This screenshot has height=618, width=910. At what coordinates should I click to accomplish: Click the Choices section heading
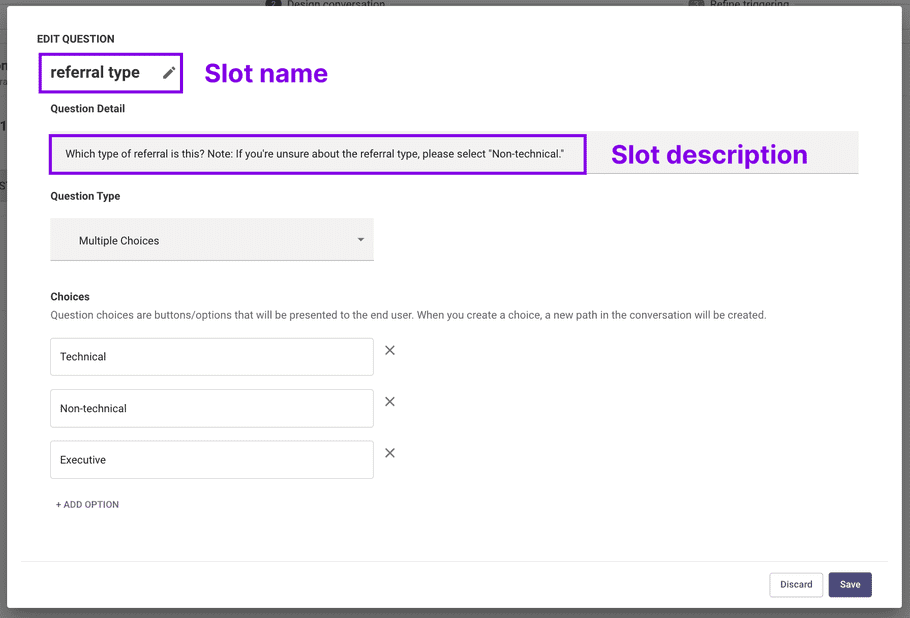pyautogui.click(x=70, y=297)
